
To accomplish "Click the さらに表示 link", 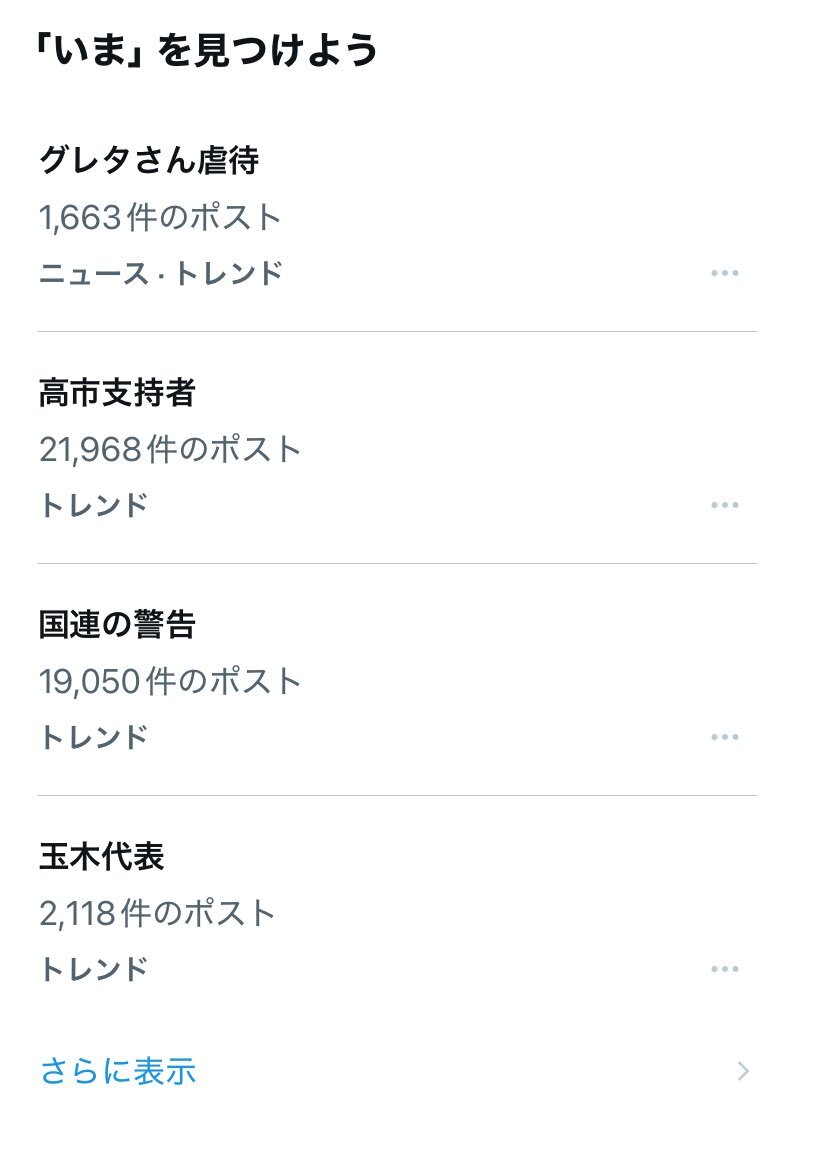I will [118, 1072].
